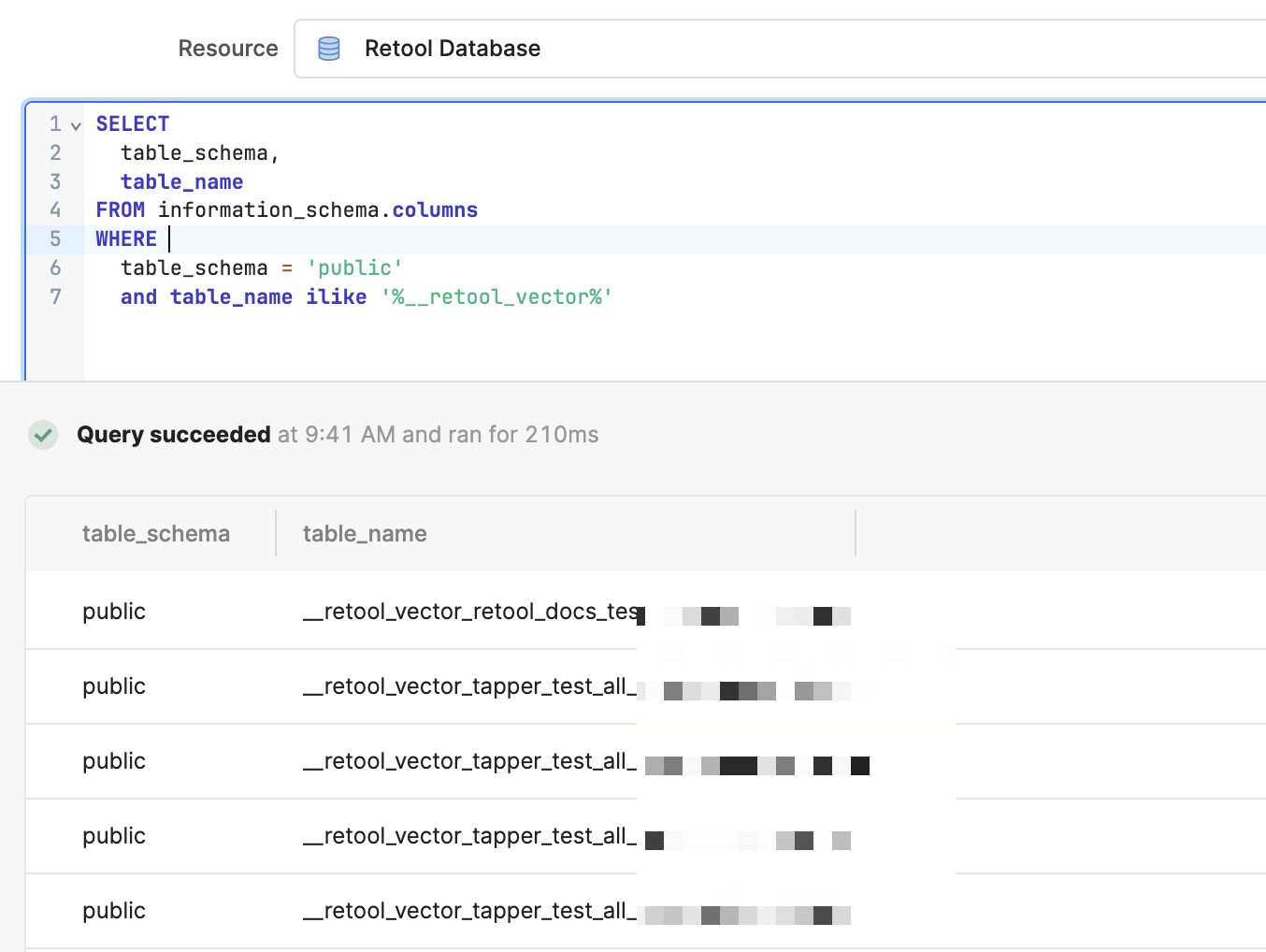Click the '%__retool_vector%' pattern string
This screenshot has width=1266, height=952.
(496, 297)
